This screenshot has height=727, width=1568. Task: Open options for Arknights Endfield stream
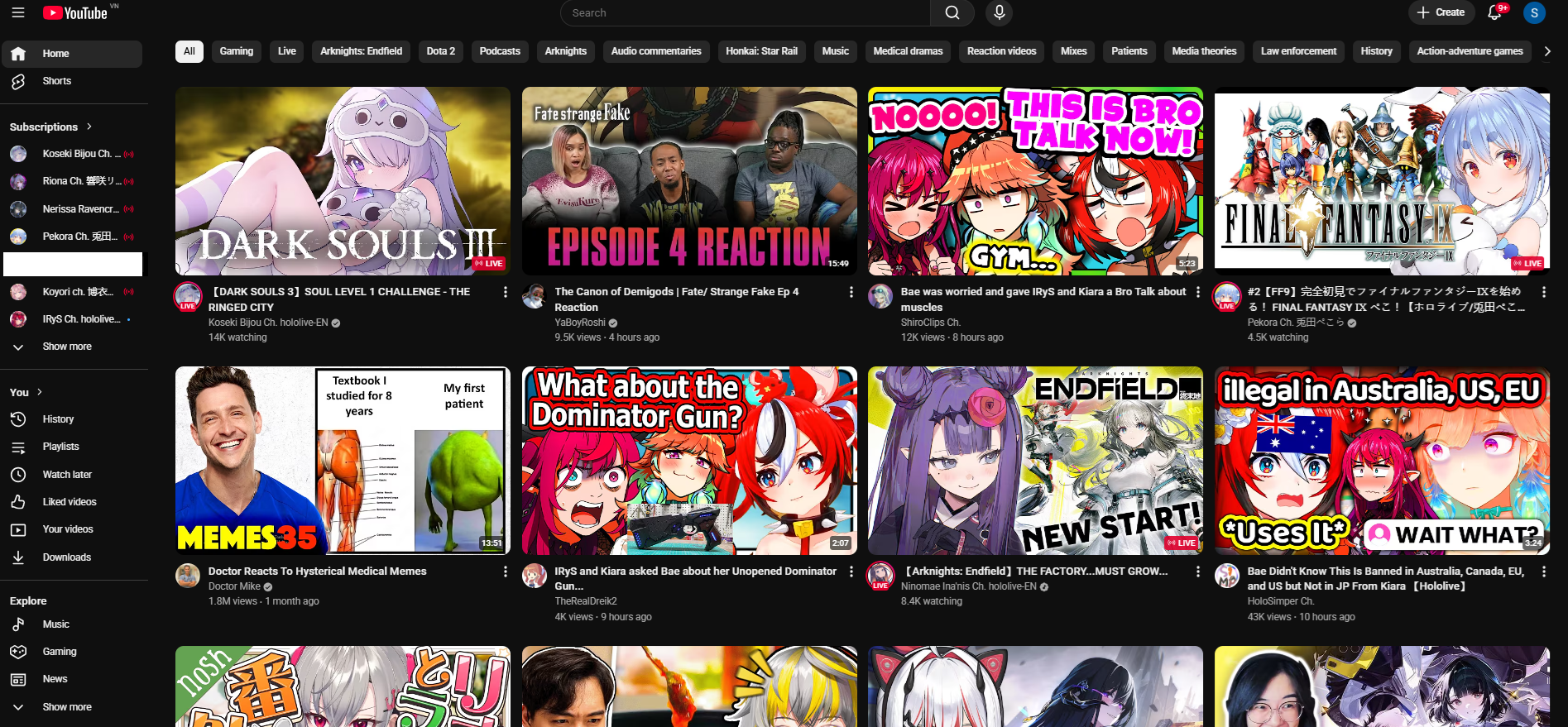1197,572
